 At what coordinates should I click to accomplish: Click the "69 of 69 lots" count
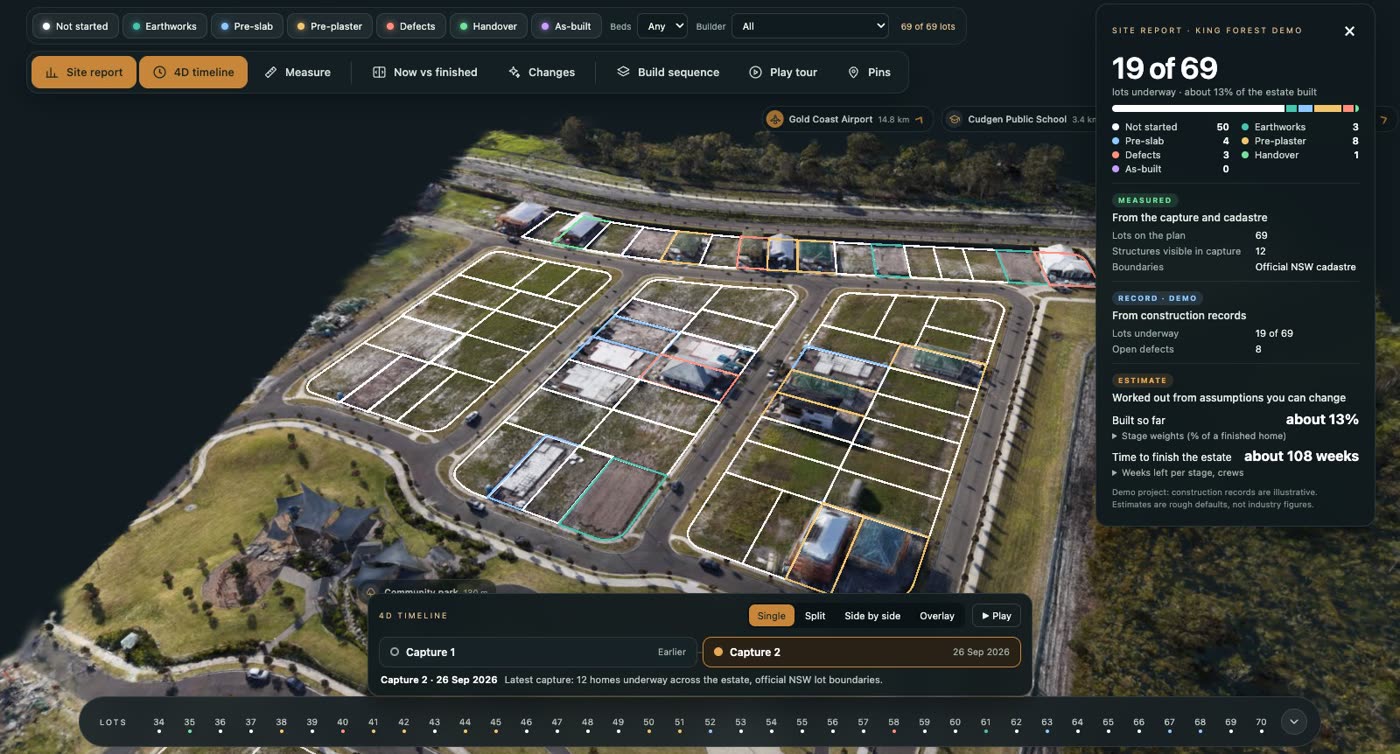tap(928, 26)
